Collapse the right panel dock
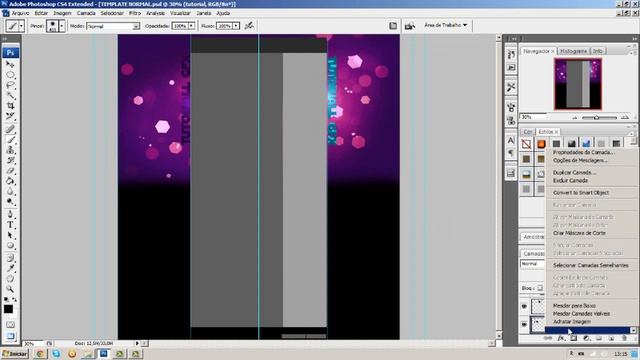The image size is (640, 360). [634, 39]
